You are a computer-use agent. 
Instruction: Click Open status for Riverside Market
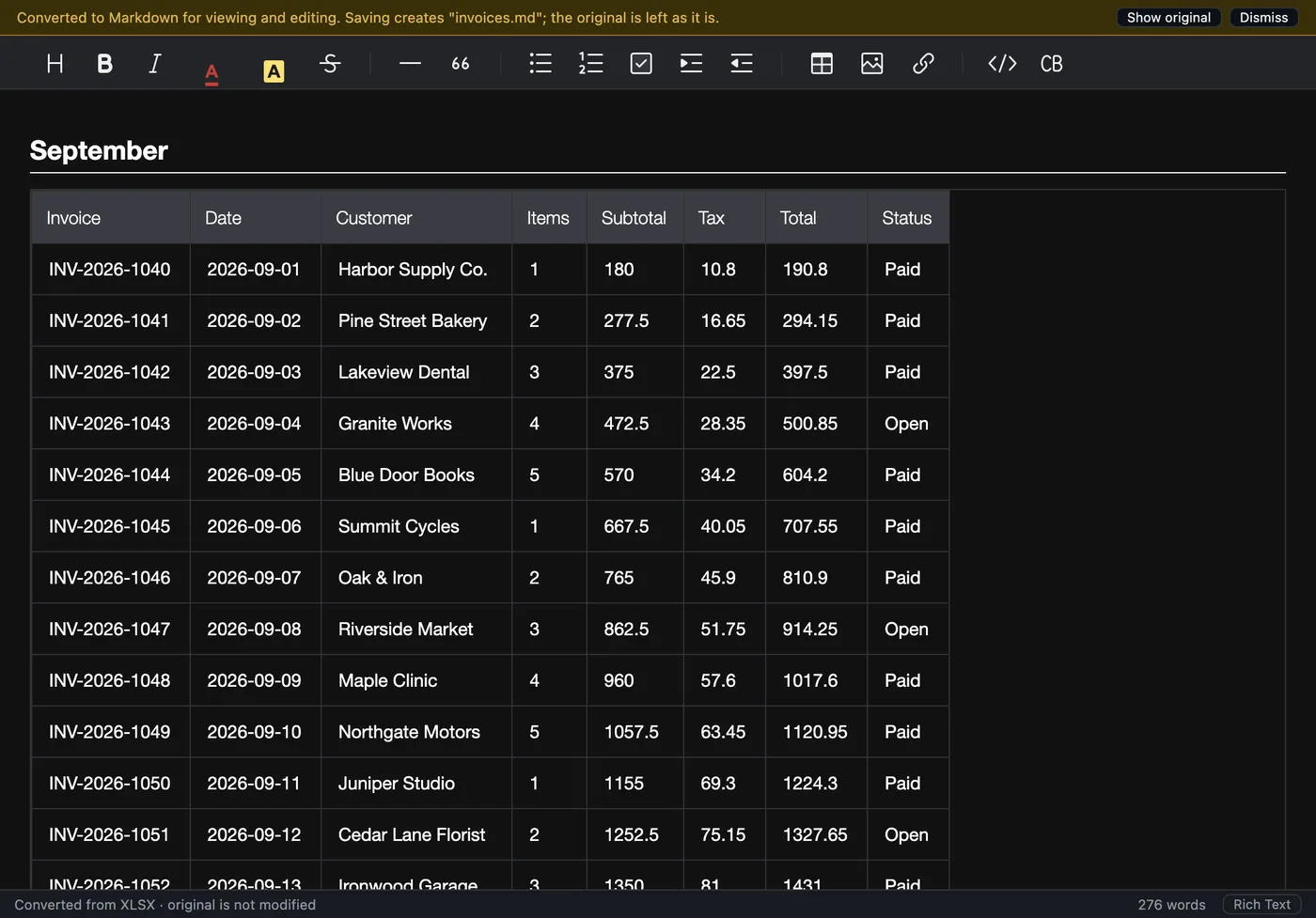(907, 630)
